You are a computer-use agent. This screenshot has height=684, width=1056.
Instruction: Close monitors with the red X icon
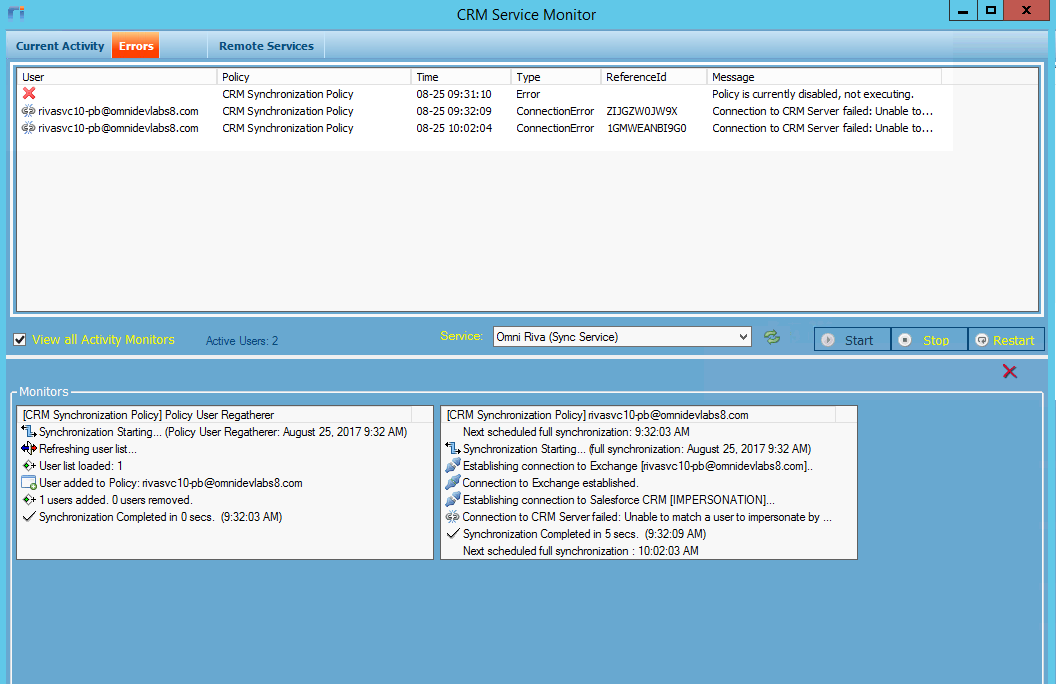point(1010,372)
